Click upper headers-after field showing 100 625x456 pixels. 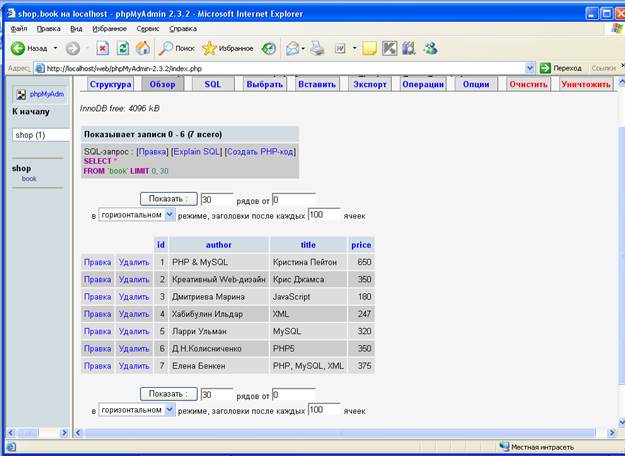pos(324,215)
